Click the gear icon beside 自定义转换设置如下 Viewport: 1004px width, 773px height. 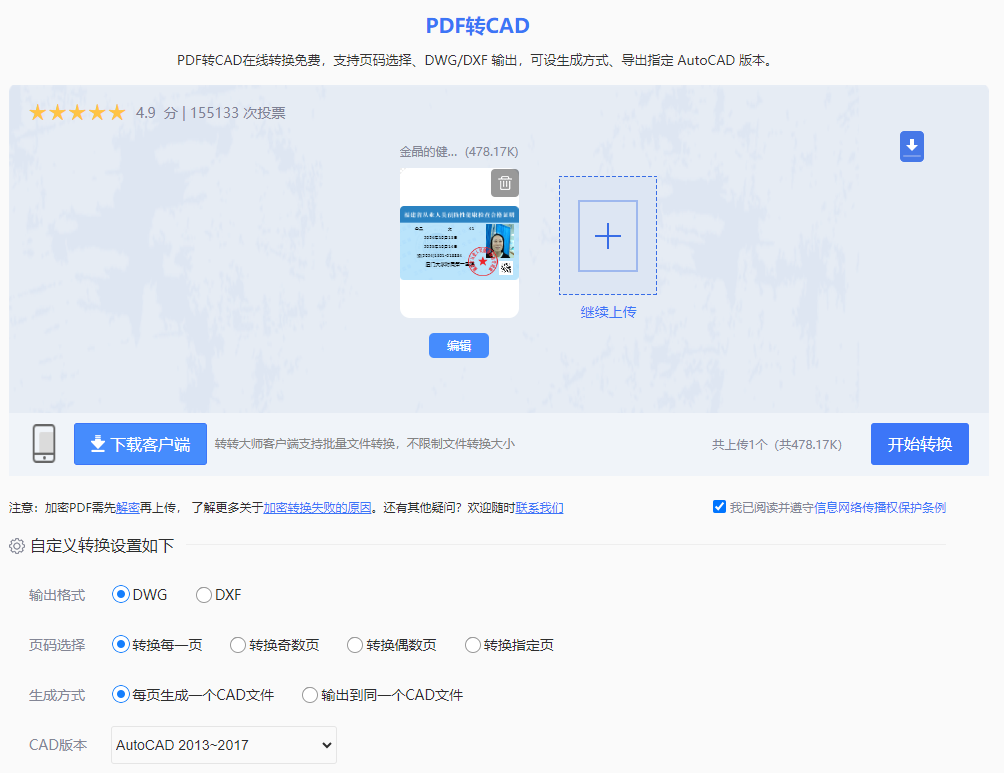click(15, 544)
